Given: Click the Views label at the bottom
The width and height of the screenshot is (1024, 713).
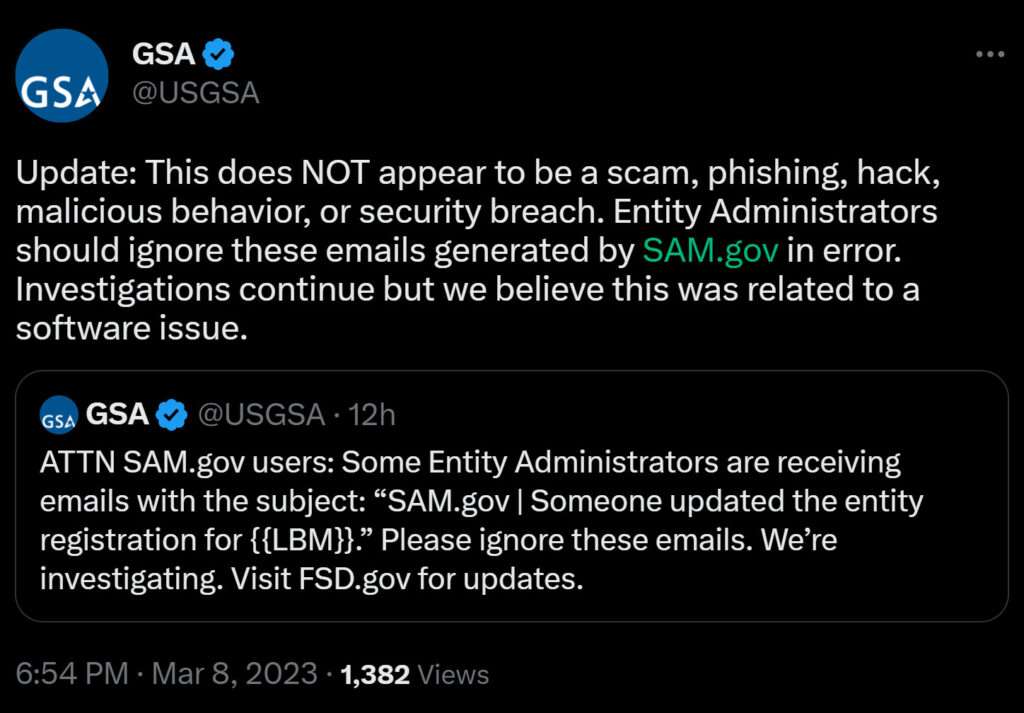Looking at the screenshot, I should click(x=453, y=674).
